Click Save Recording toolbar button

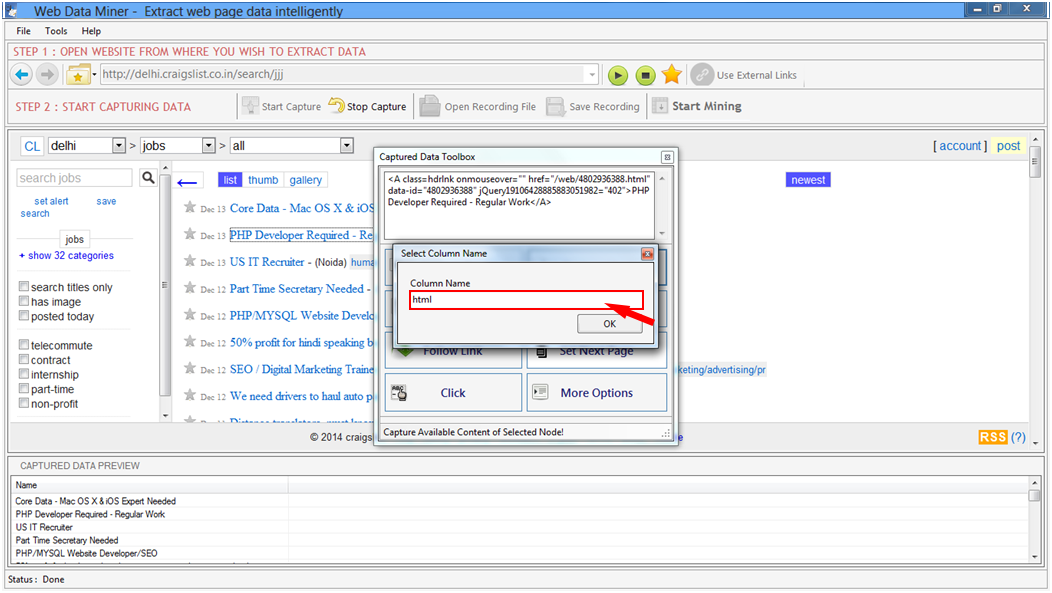click(593, 106)
